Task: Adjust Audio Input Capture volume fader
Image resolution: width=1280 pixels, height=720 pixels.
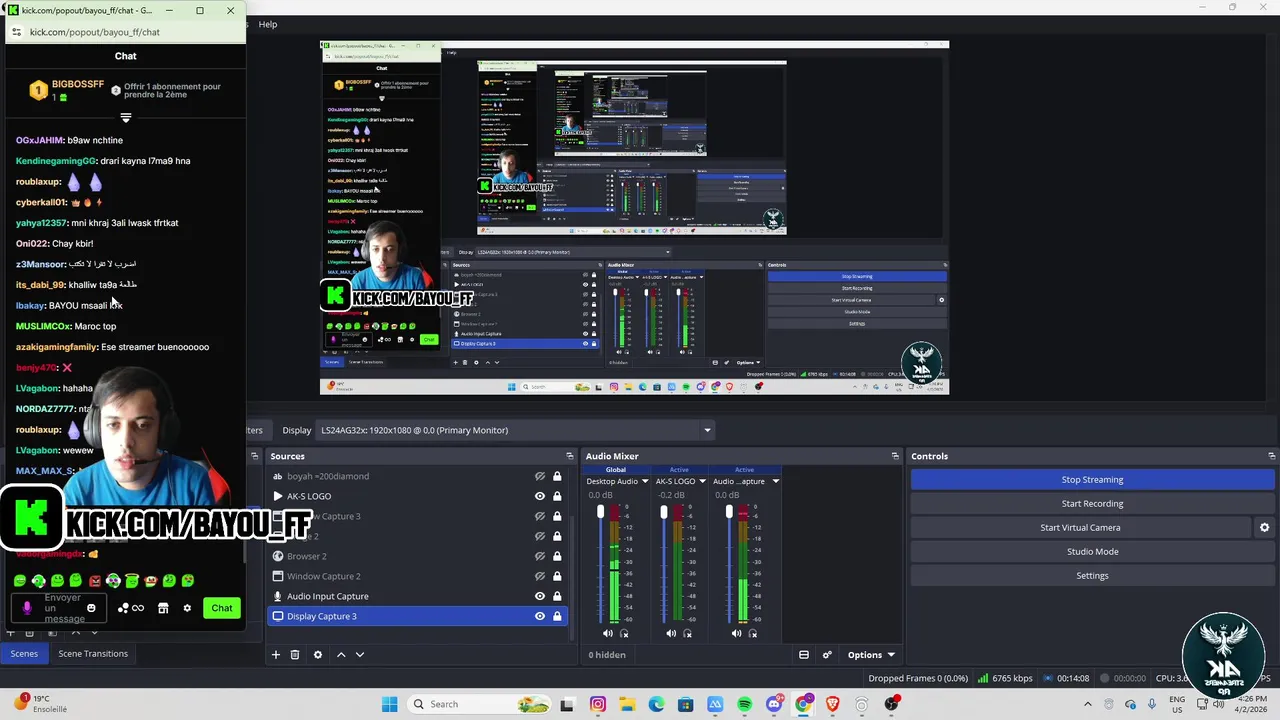Action: [x=729, y=512]
